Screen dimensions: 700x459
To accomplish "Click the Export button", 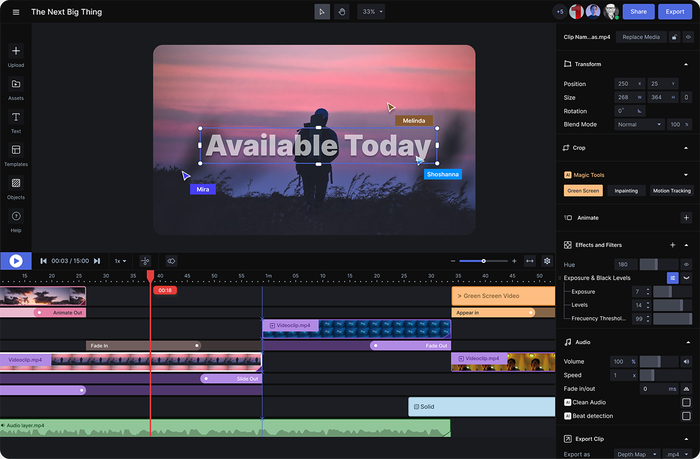I will click(x=674, y=12).
